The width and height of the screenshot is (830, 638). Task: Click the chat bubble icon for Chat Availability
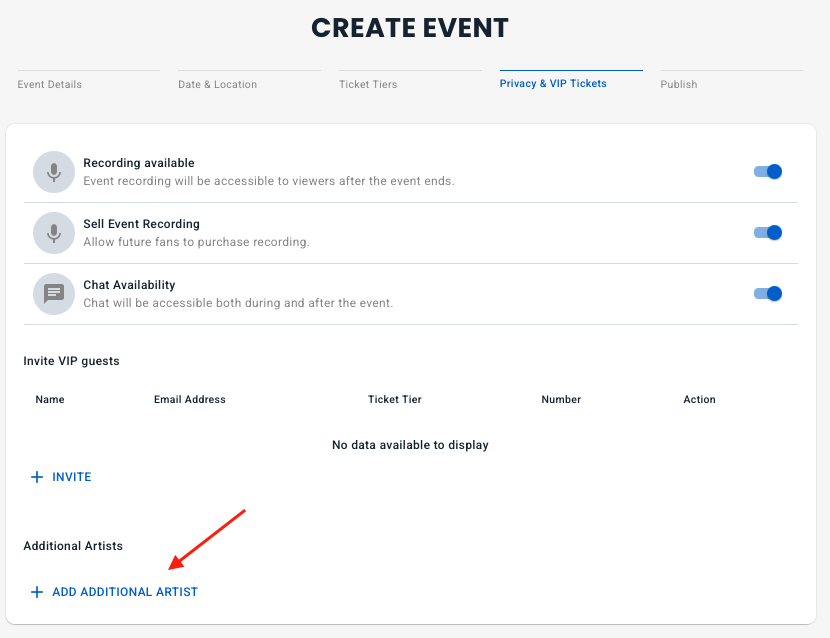tap(54, 294)
